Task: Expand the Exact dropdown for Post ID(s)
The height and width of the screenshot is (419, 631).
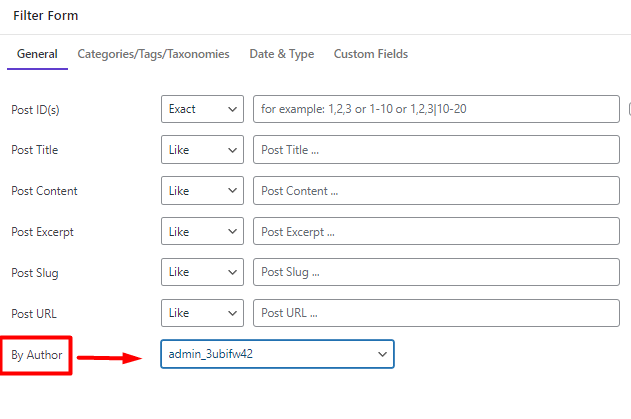Action: (202, 109)
